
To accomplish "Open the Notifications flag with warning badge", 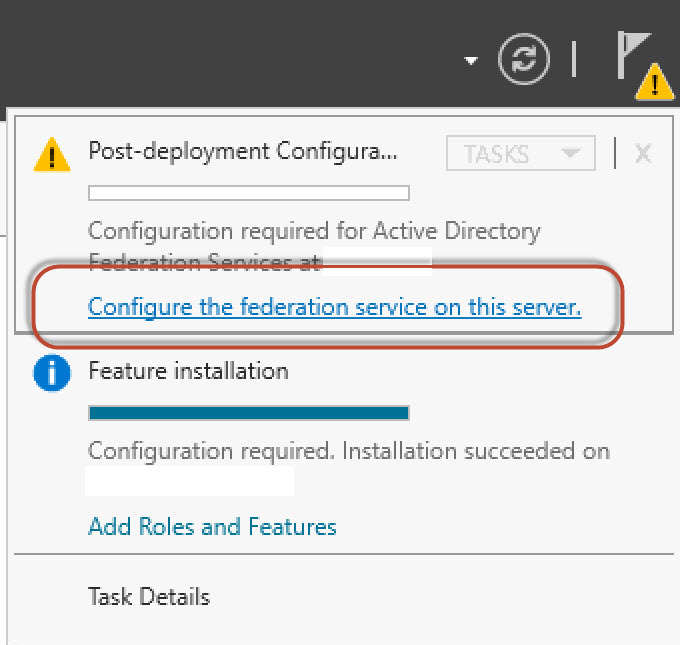I will (644, 65).
